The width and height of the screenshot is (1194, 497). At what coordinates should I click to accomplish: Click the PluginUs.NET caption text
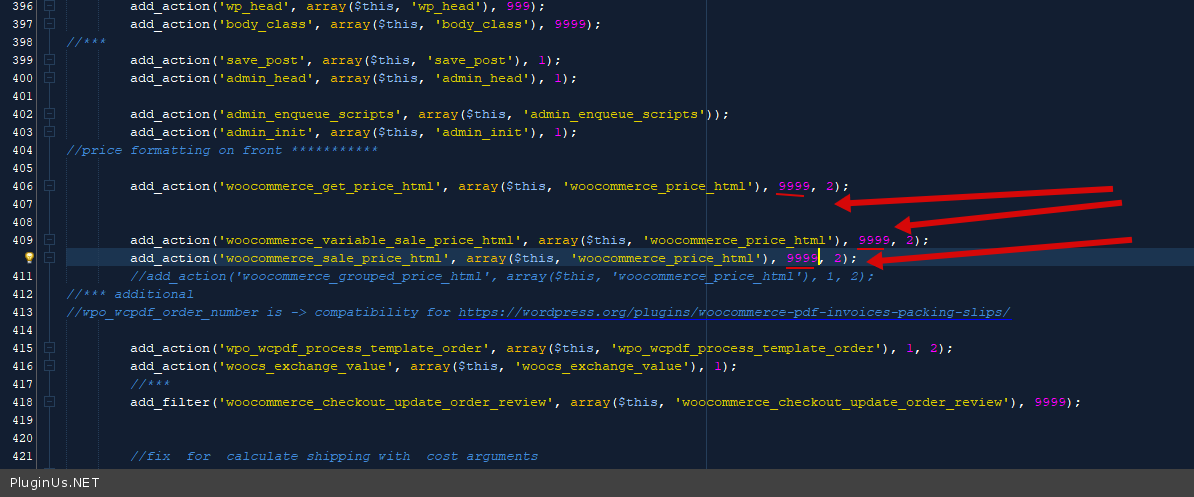54,483
